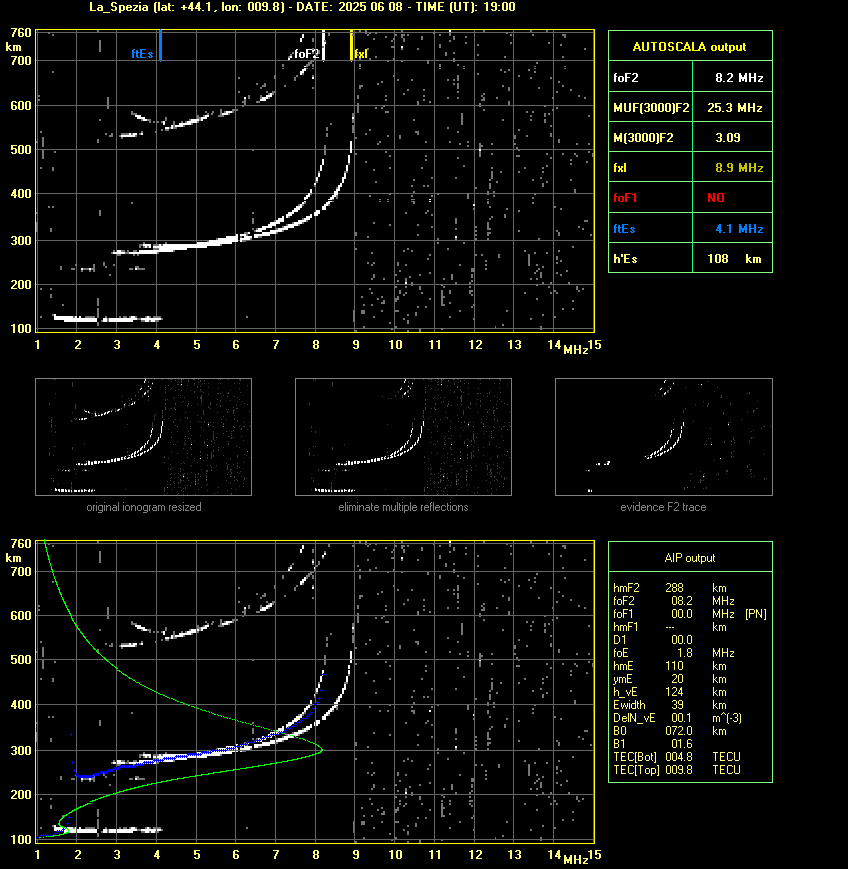Click the yellow fxI marker in top plot
This screenshot has height=869, width=848.
[351, 45]
